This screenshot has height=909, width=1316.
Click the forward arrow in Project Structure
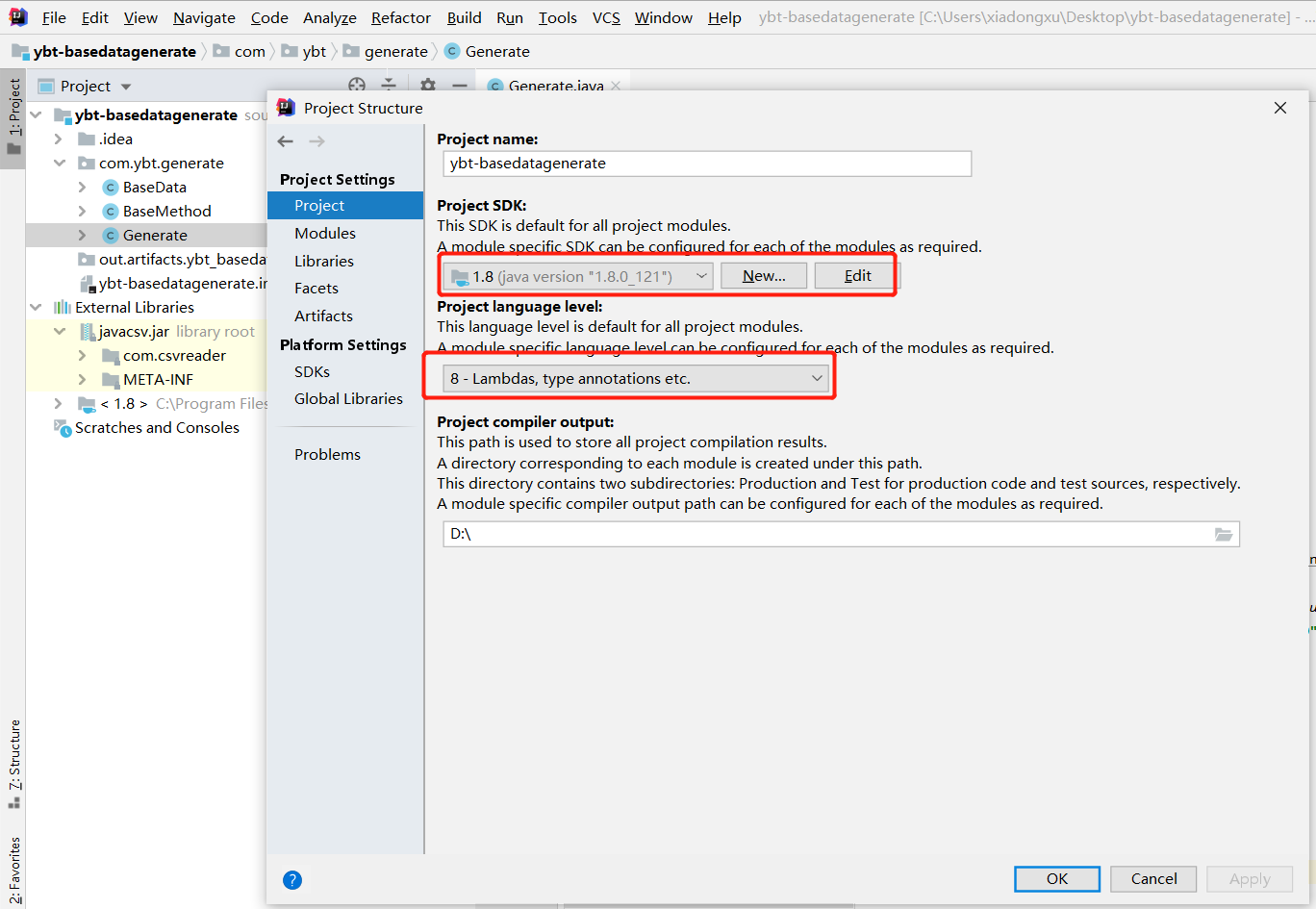coord(316,141)
